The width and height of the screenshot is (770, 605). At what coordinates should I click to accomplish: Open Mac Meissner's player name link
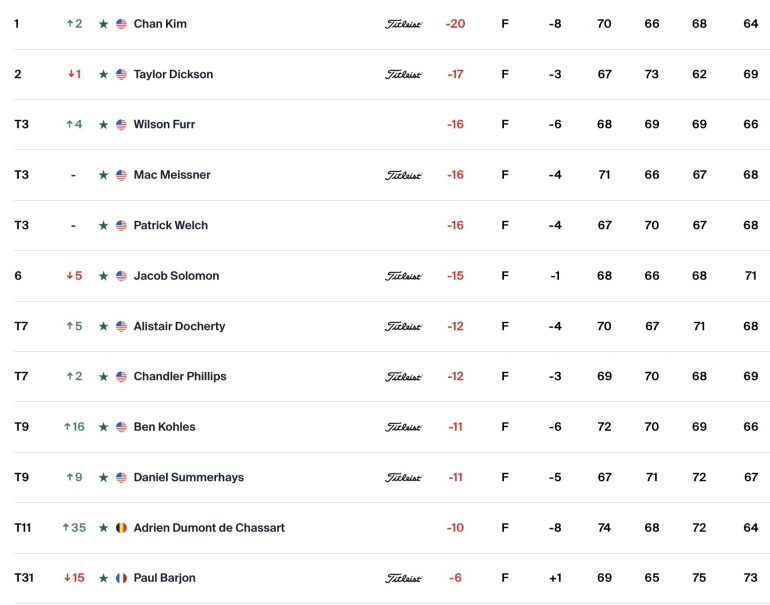(x=172, y=175)
